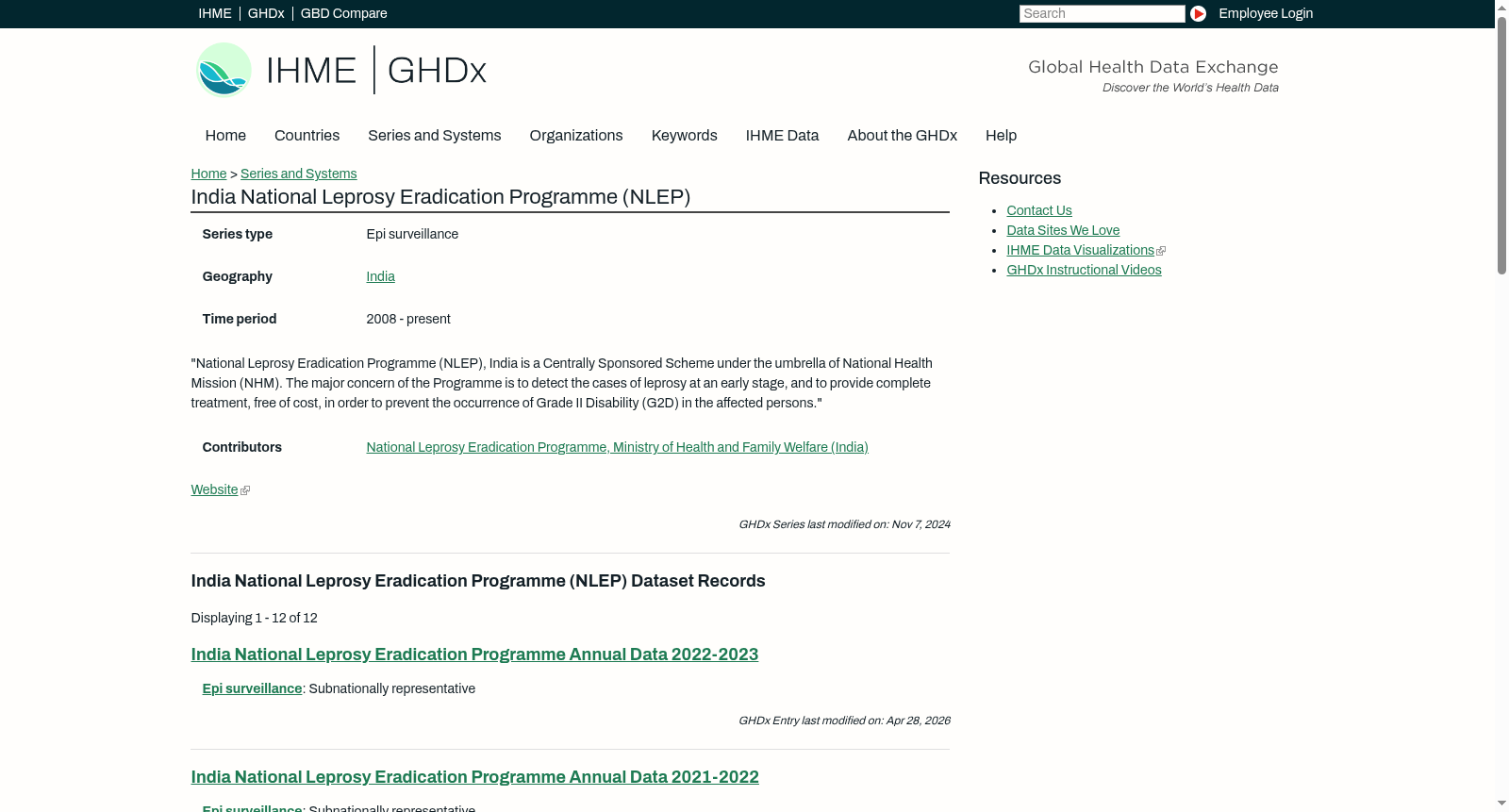
Task: Open Annual Data 2022-2023 dataset record
Action: click(474, 655)
